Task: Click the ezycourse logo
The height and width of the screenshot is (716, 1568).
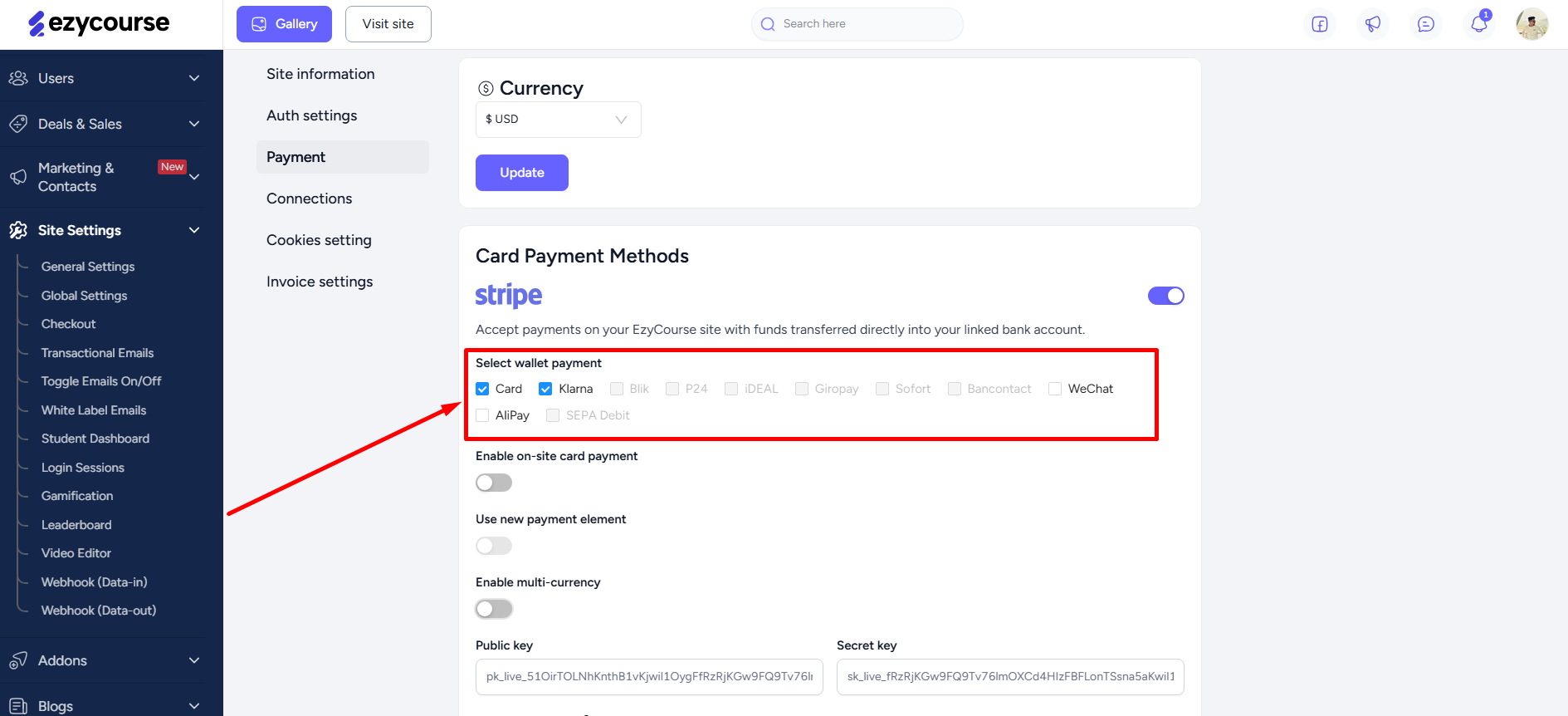Action: (x=99, y=23)
